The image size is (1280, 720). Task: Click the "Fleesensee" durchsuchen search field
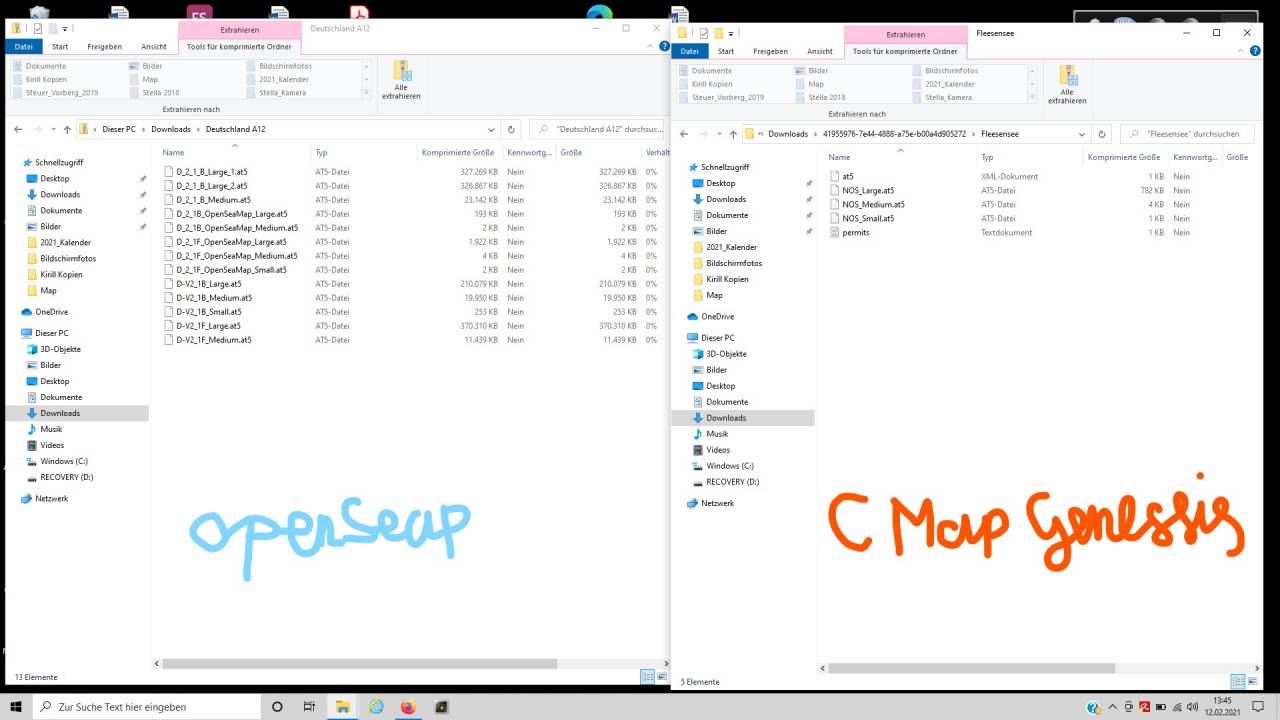1192,134
